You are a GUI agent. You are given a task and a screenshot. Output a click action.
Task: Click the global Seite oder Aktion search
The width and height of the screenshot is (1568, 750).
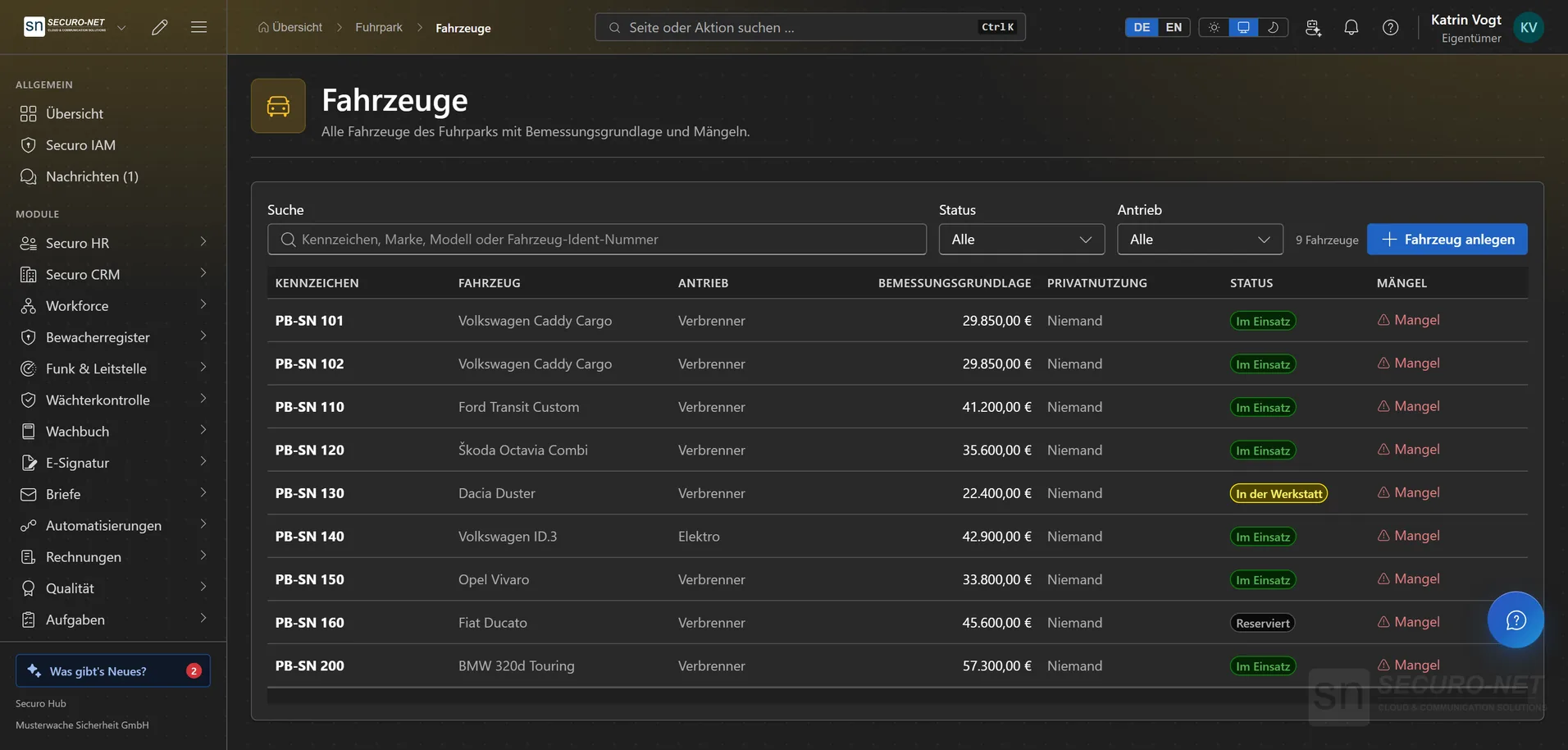click(x=809, y=27)
